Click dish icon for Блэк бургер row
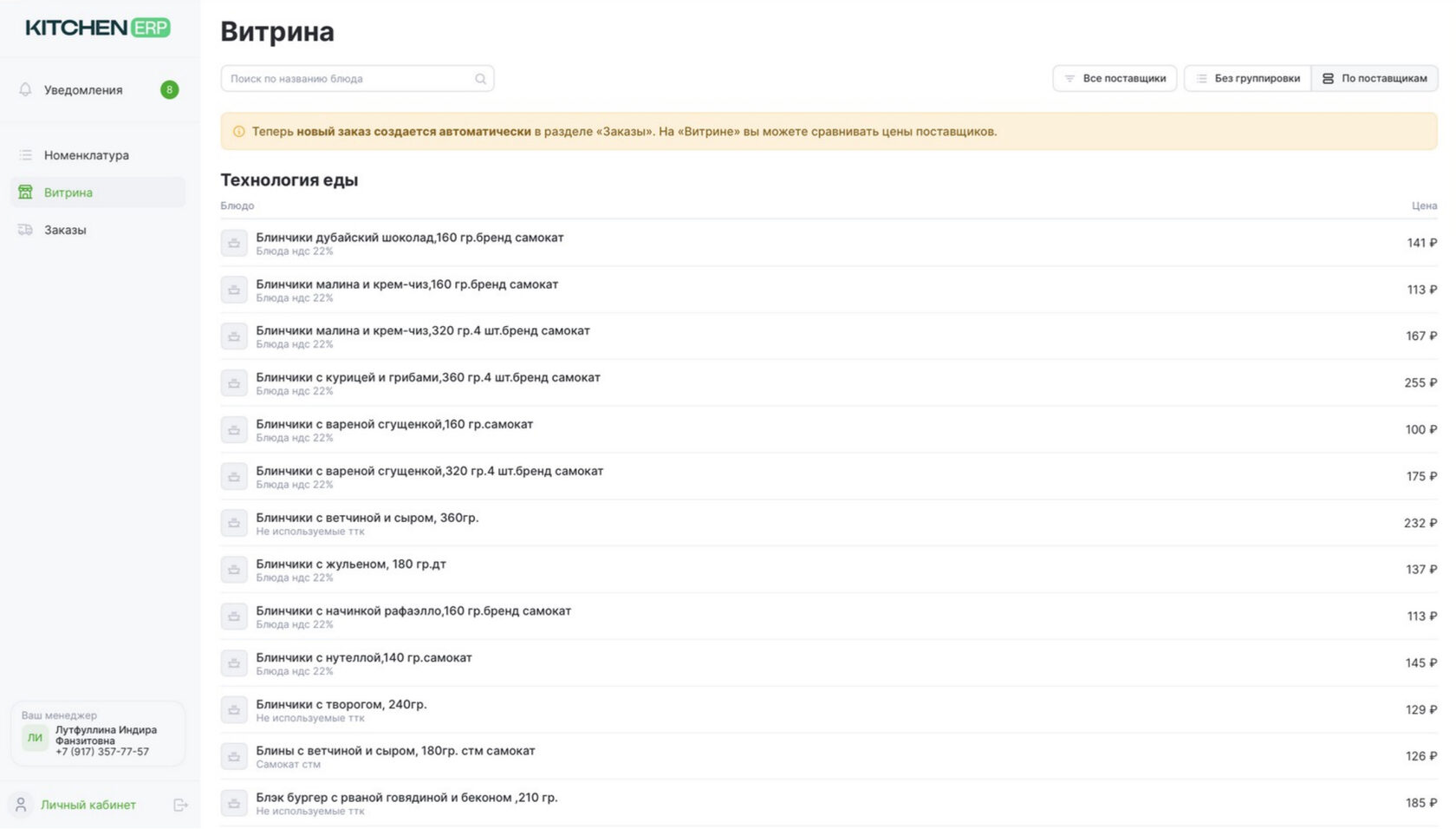Image resolution: width=1456 pixels, height=829 pixels. click(x=234, y=804)
